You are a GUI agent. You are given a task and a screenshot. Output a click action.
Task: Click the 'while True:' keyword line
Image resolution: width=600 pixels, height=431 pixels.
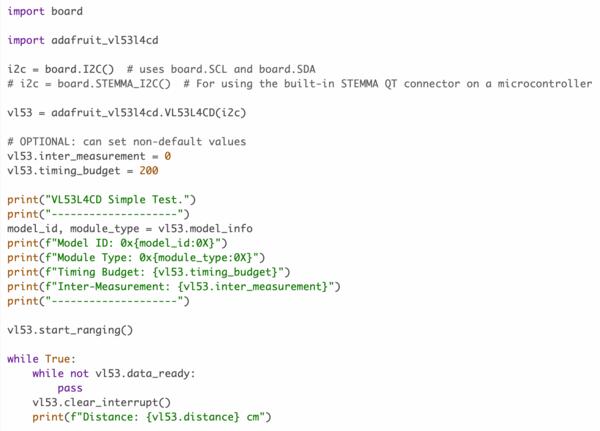41,358
